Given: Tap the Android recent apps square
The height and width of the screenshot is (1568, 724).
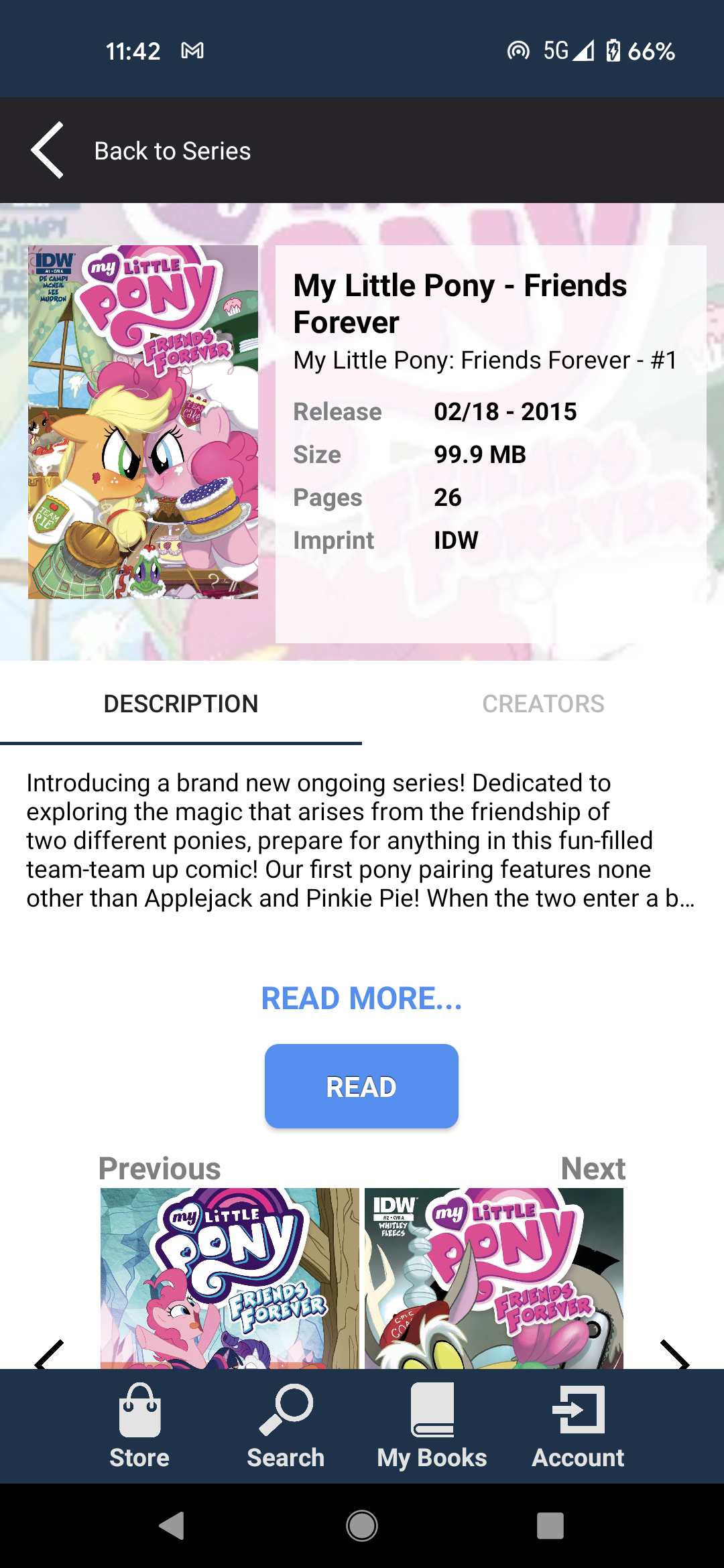Looking at the screenshot, I should [x=550, y=1526].
